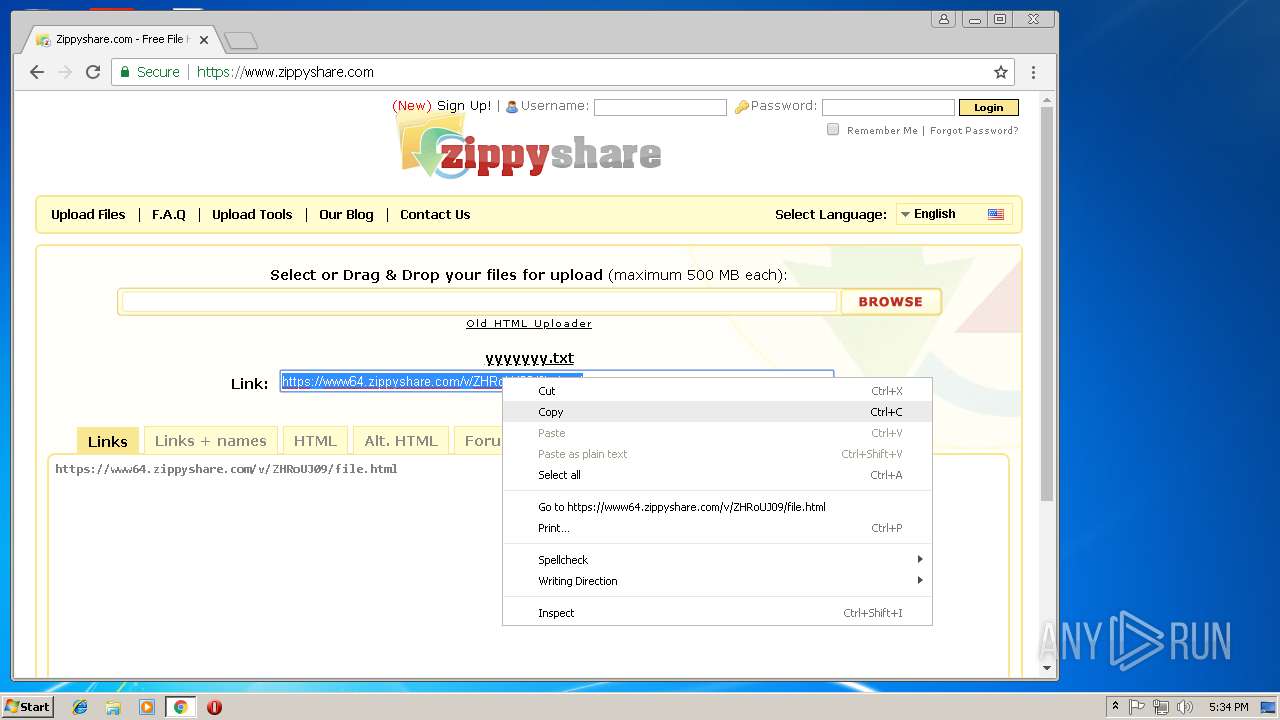The height and width of the screenshot is (720, 1280).
Task: Open the Our Blog link
Action: click(x=346, y=214)
